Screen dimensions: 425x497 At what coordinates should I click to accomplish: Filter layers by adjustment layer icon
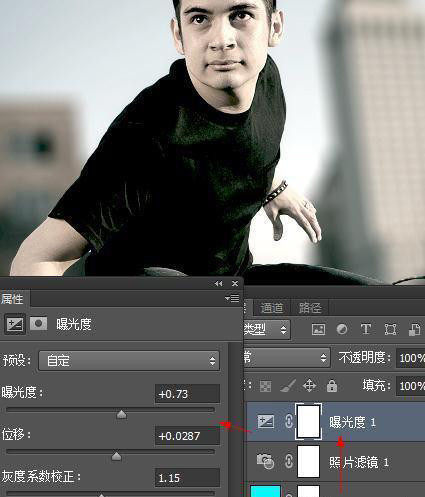342,330
